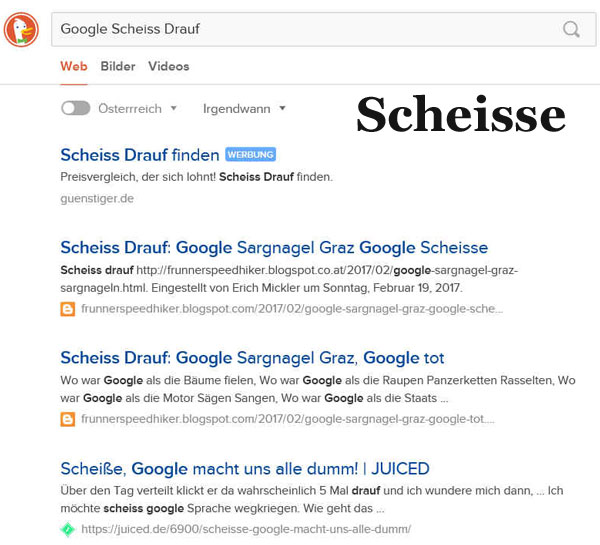Toggle the Österreich region switch
Viewport: 600px width, 545px height.
(x=75, y=108)
